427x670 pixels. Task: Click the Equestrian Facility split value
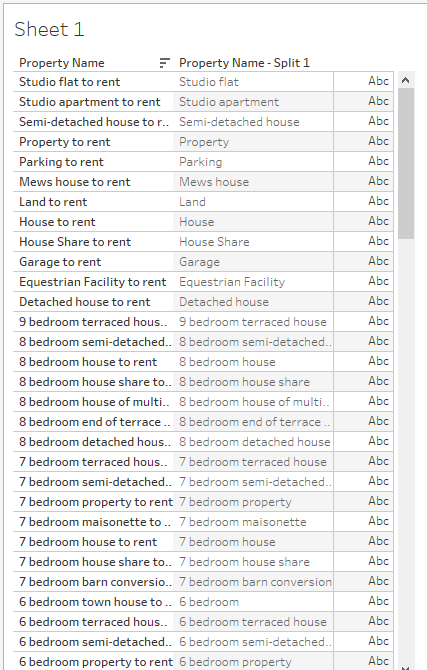click(x=232, y=282)
